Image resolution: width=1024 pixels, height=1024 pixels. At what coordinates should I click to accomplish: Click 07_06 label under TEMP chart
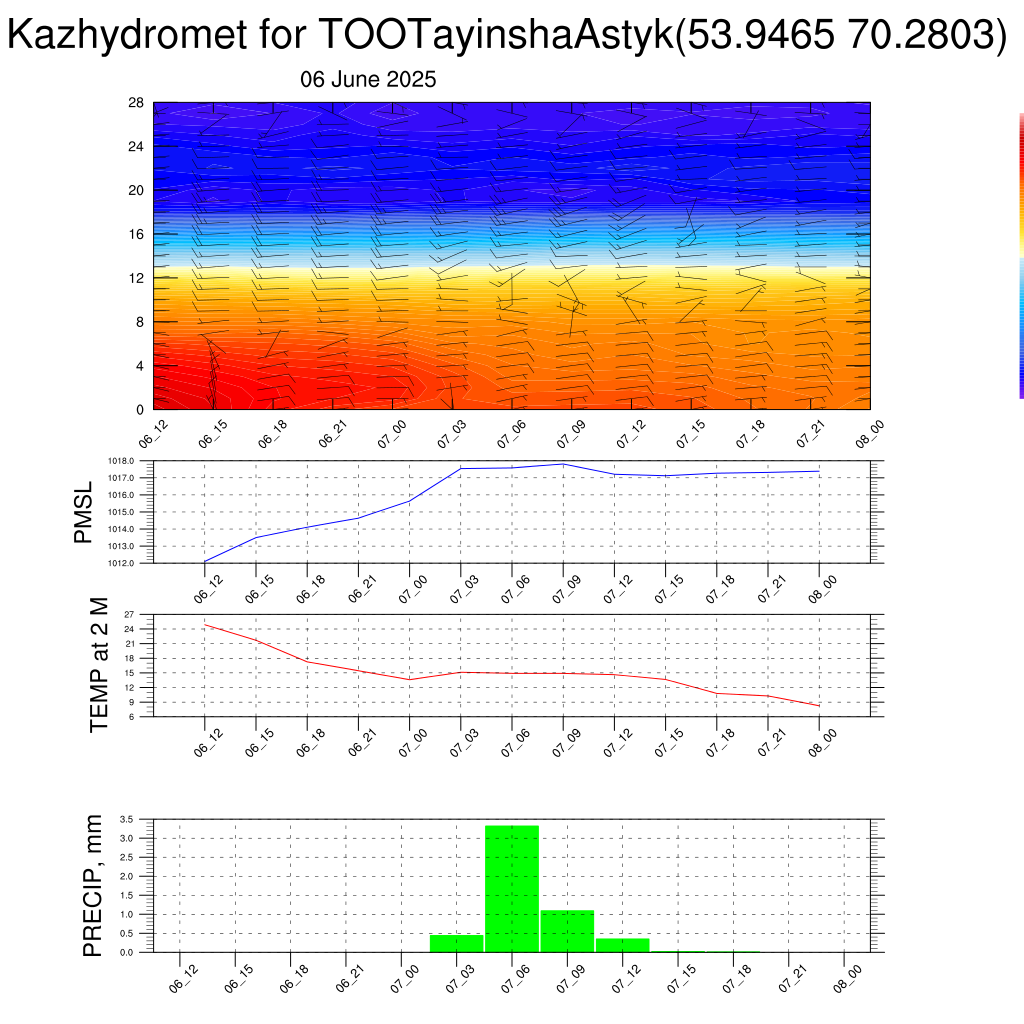(x=516, y=743)
